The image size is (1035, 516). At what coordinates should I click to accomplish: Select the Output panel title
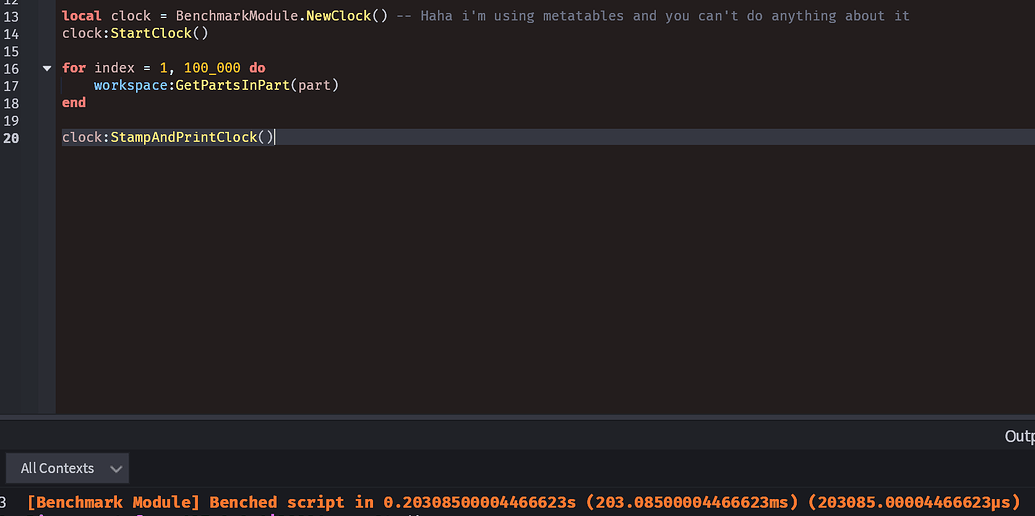point(1019,437)
